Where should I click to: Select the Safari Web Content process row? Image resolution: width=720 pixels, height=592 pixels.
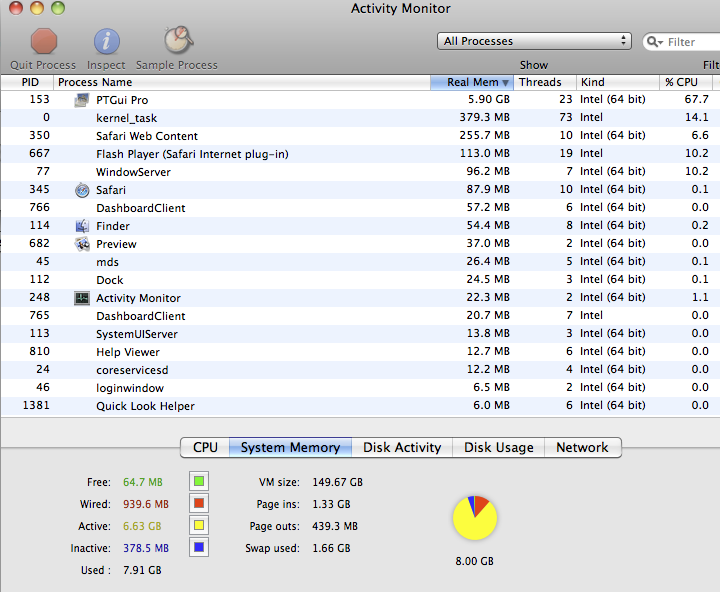coord(360,135)
